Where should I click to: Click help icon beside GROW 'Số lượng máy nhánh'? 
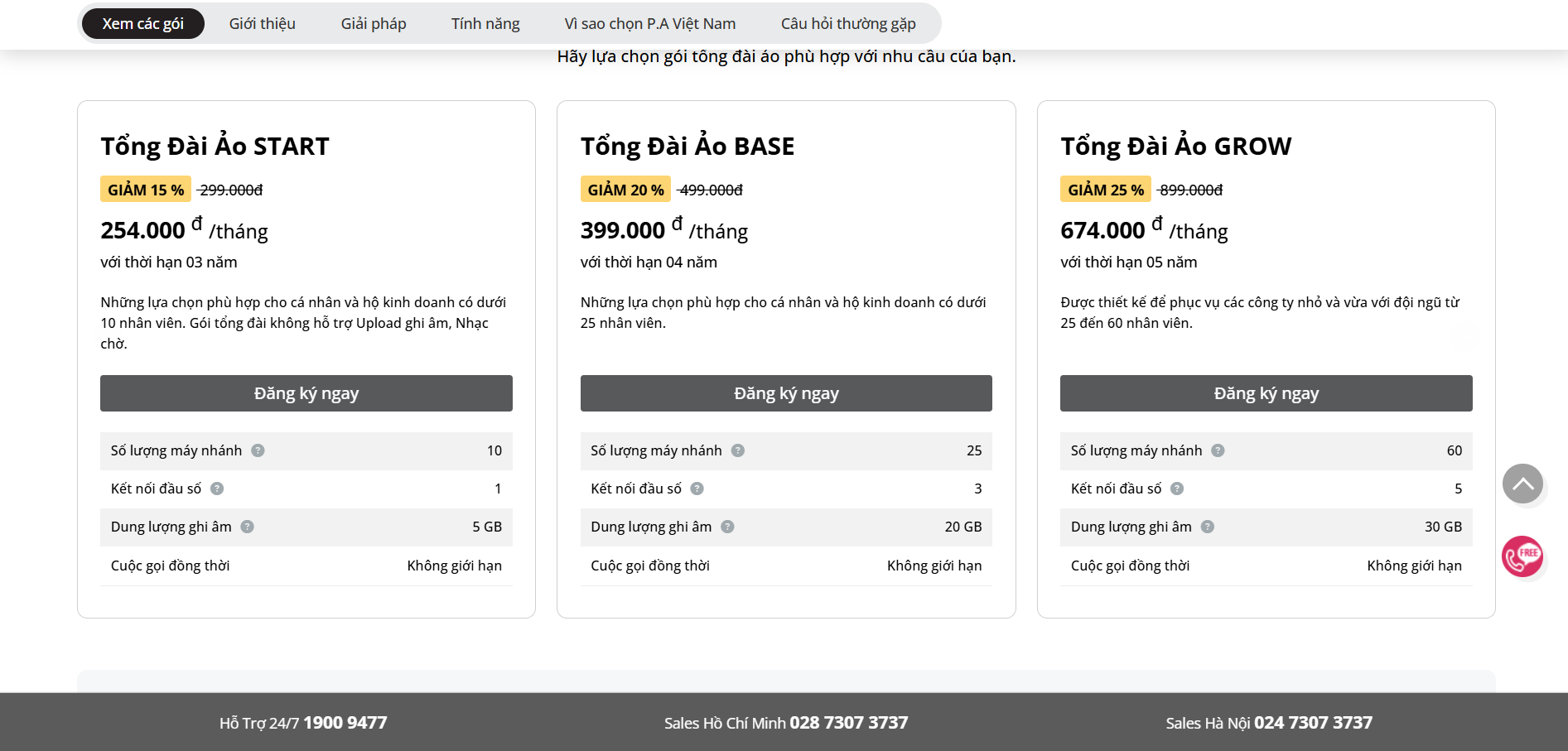click(1218, 450)
